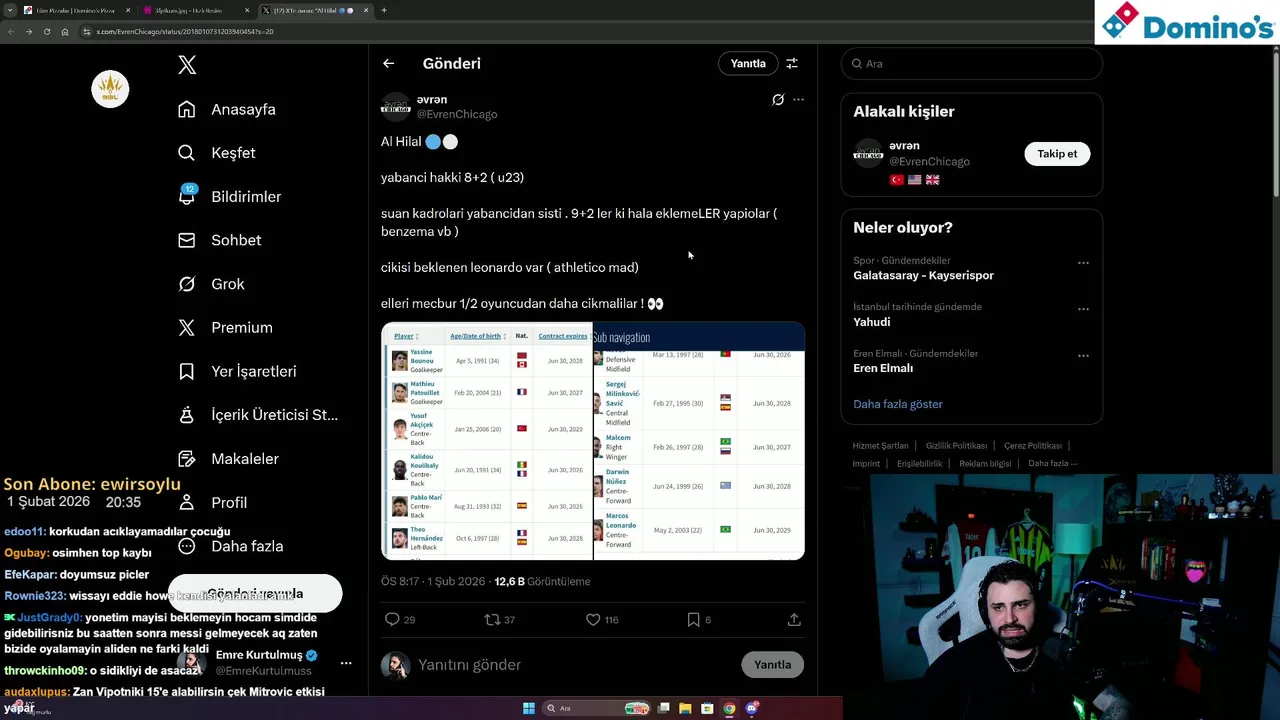Open the Erişilebilirlik footer link
1280x720 pixels.
919,464
